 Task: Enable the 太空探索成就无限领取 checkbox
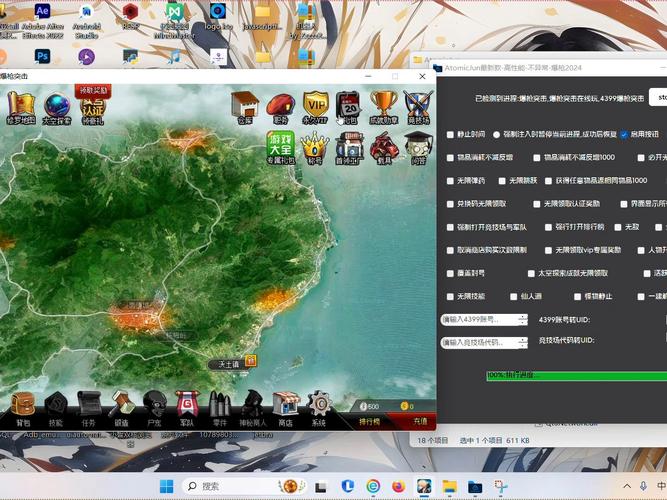531,273
